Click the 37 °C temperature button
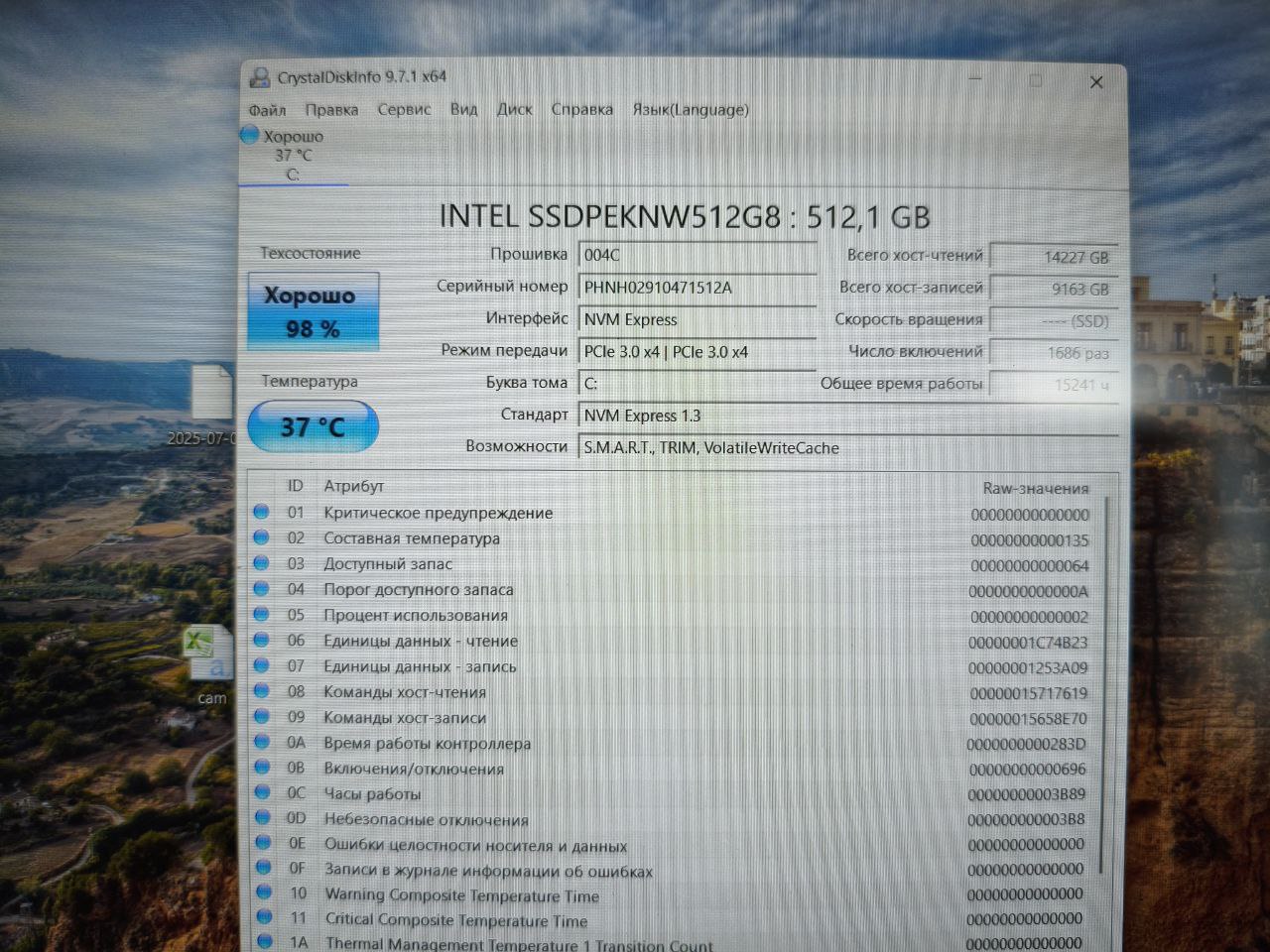Image resolution: width=1270 pixels, height=952 pixels. click(x=313, y=426)
